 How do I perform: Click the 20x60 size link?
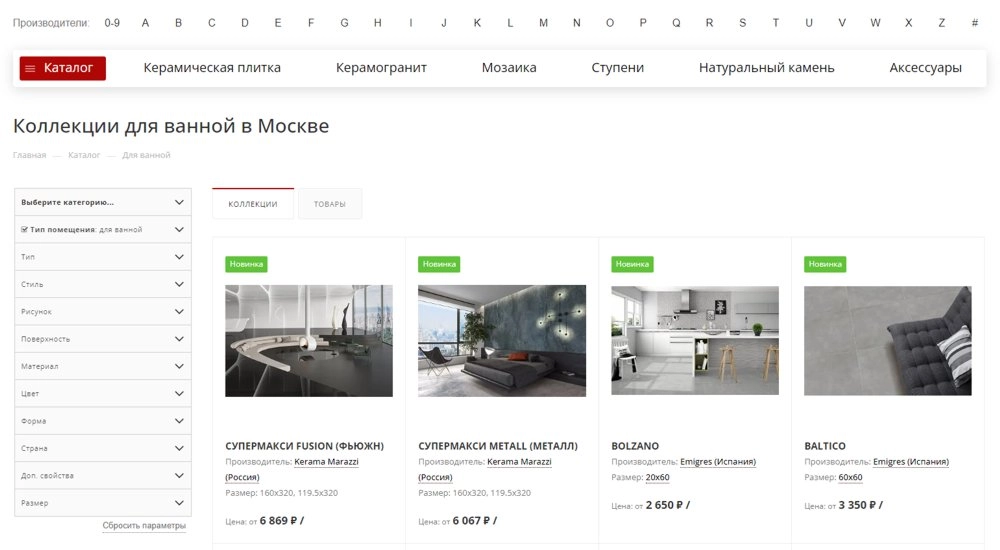pos(658,477)
